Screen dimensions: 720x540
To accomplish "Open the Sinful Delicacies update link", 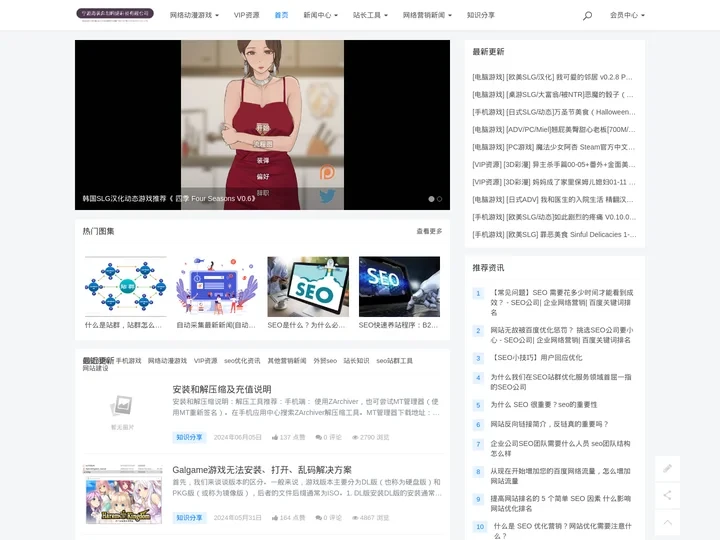I will pyautogui.click(x=554, y=234).
